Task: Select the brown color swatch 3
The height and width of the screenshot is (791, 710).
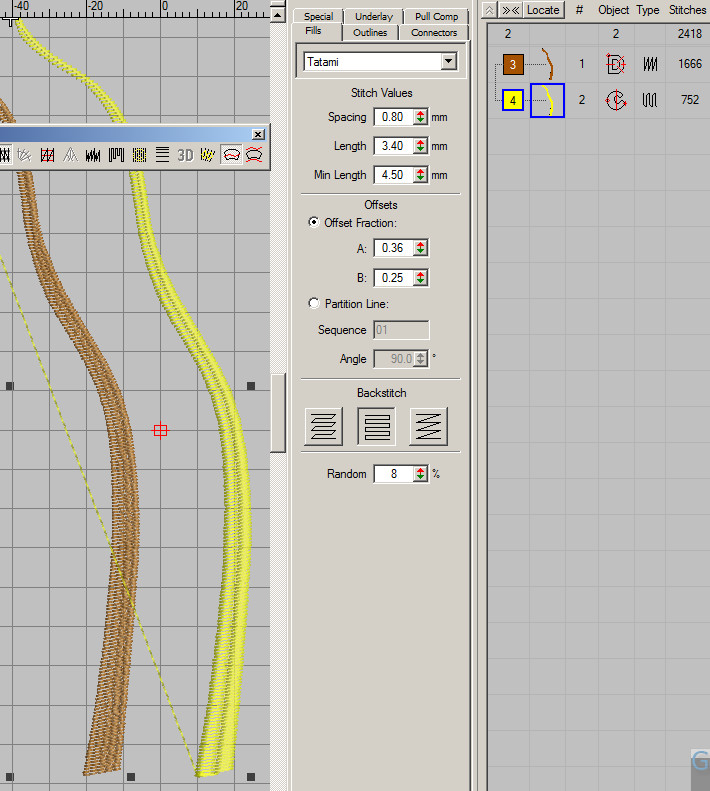Action: (x=512, y=66)
